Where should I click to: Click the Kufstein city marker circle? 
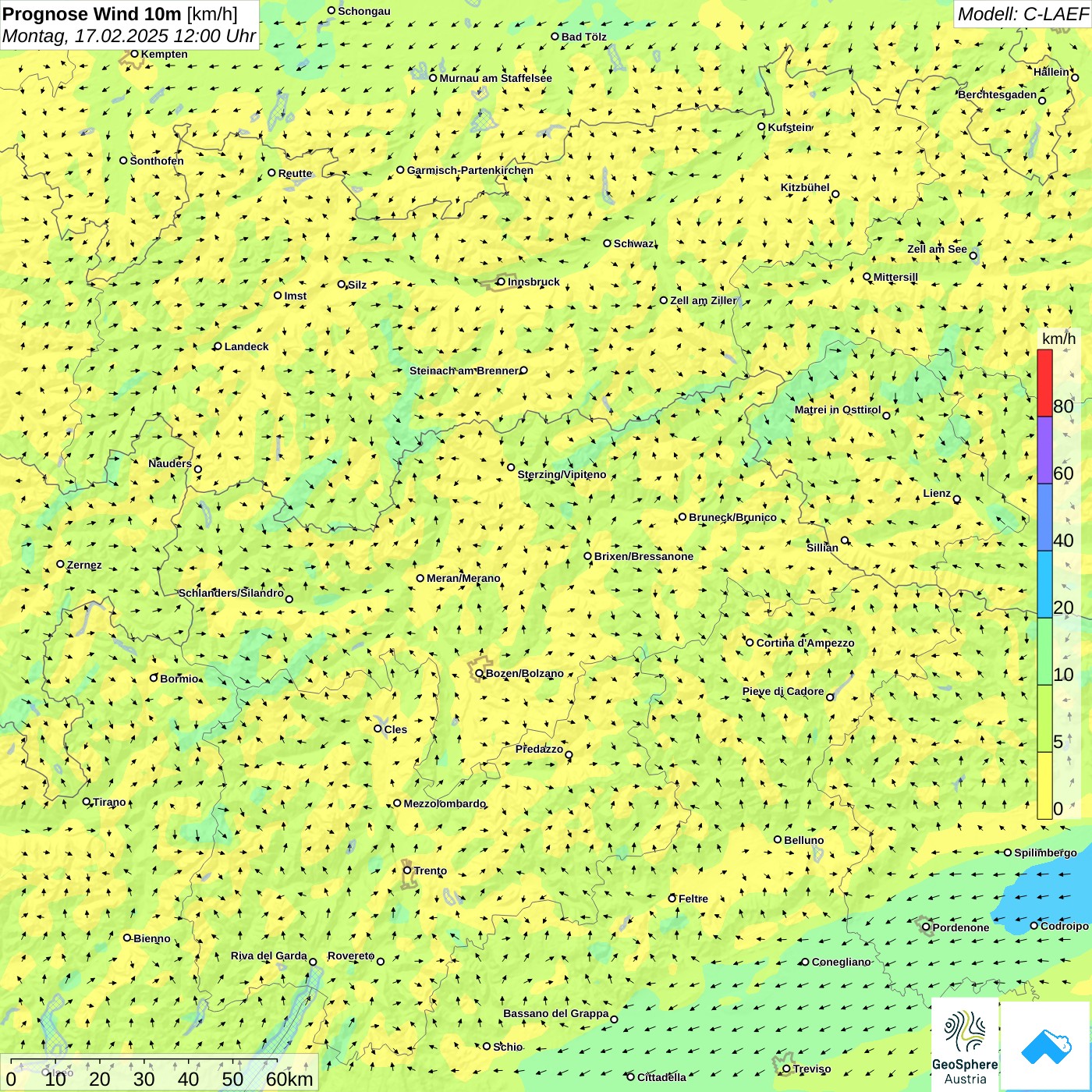[762, 126]
